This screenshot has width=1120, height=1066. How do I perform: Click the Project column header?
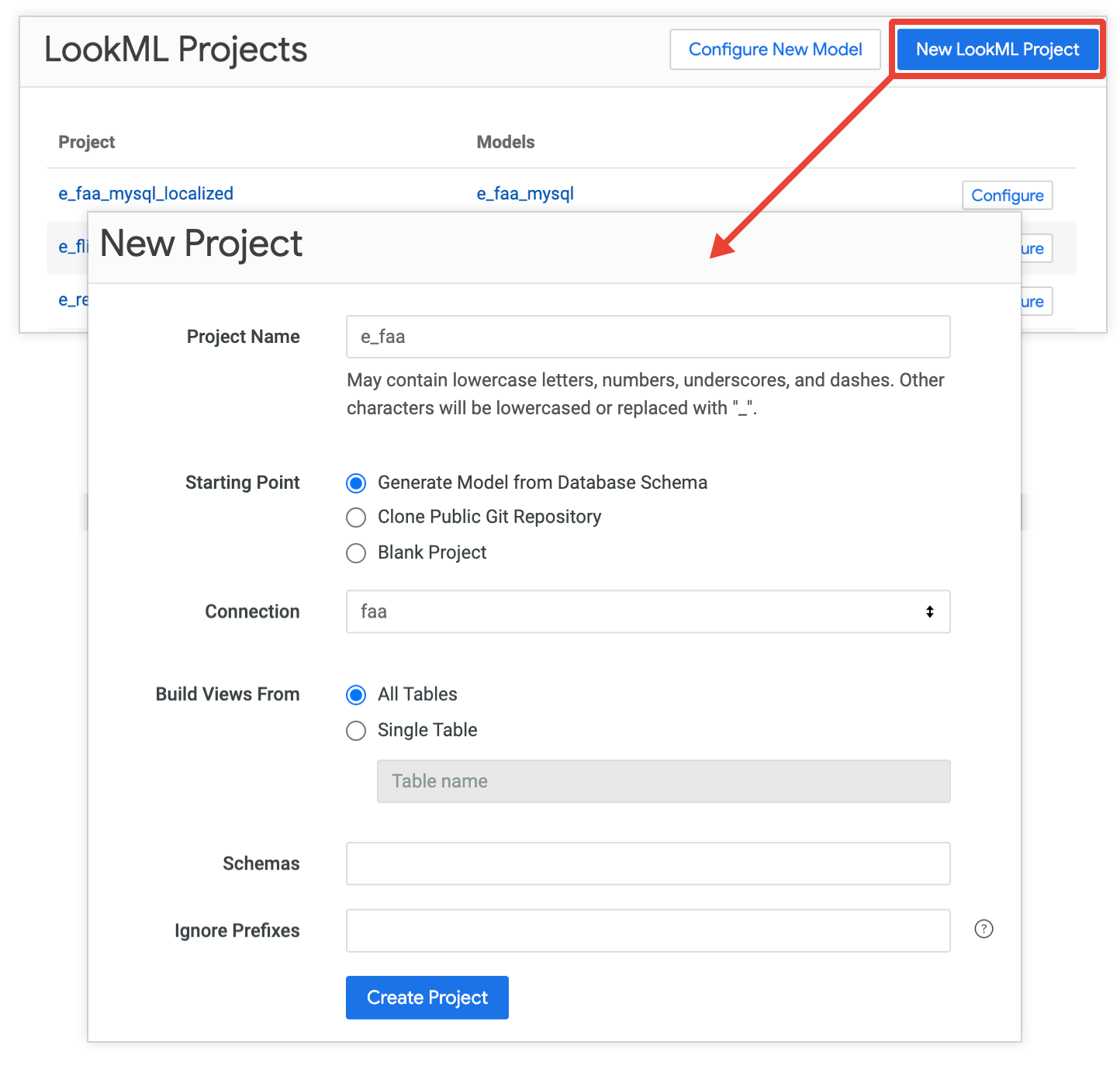click(x=87, y=142)
